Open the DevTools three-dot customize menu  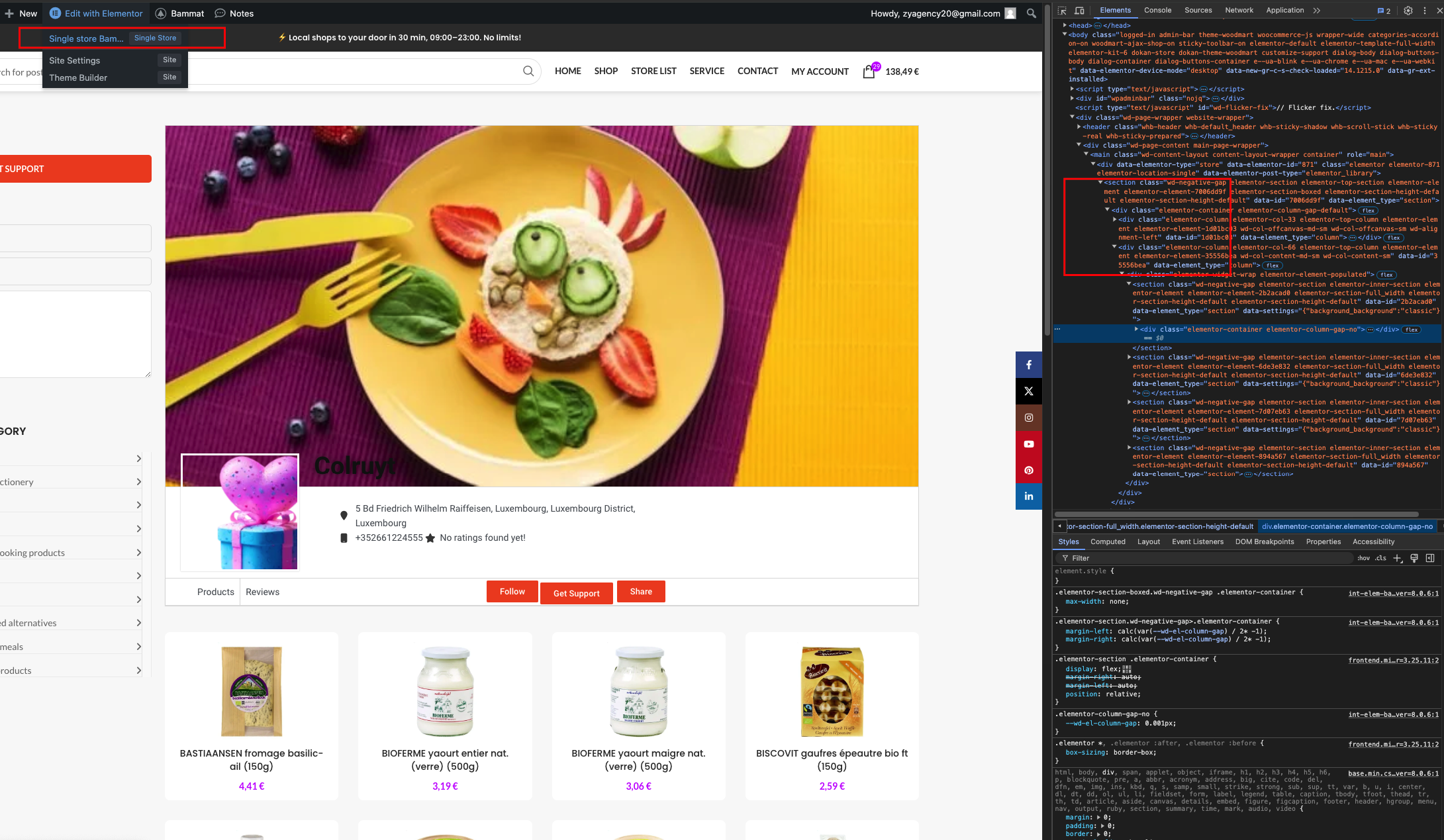point(1425,11)
